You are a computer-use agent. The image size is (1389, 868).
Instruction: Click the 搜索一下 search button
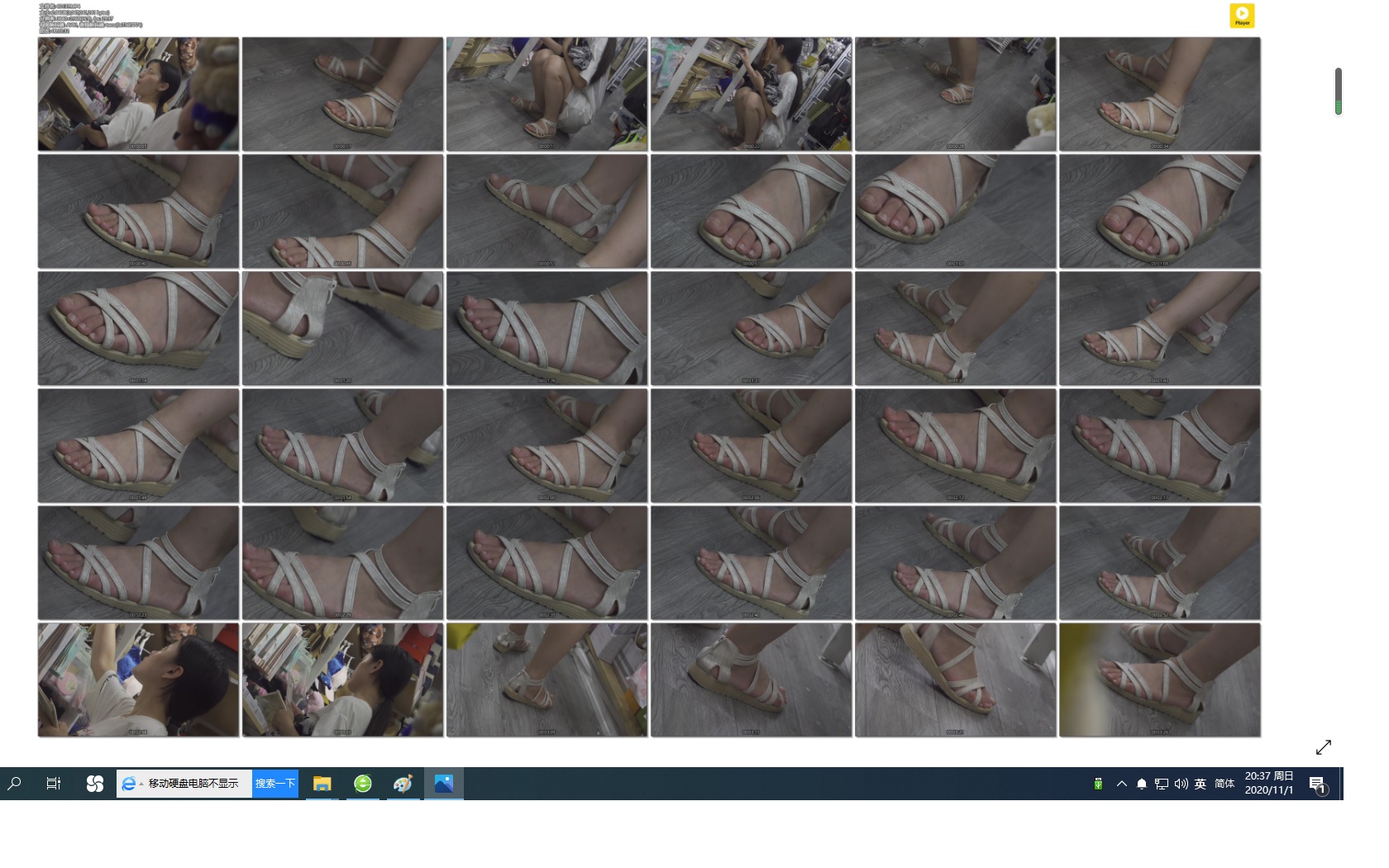275,784
